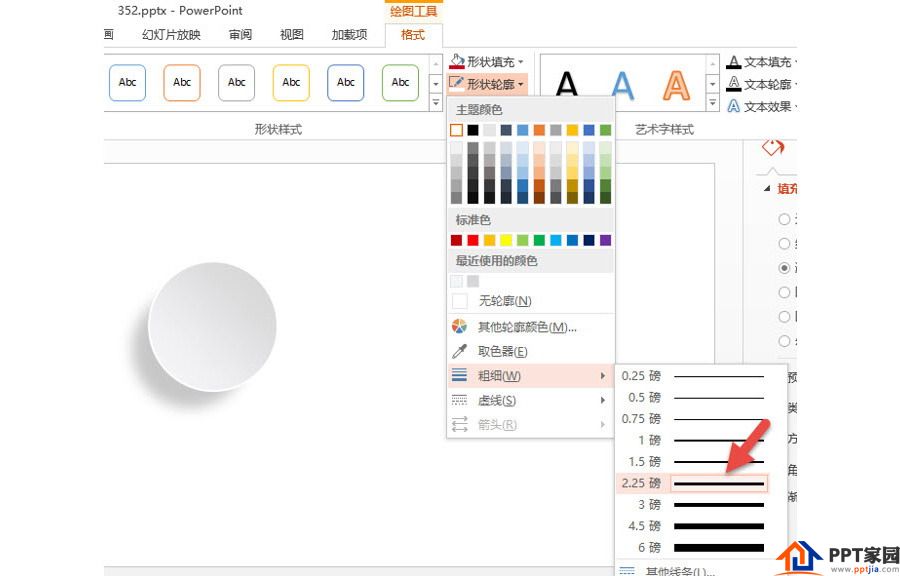Open the 形状填充 dropdown arrow
This screenshot has height=576, width=900.
521,62
